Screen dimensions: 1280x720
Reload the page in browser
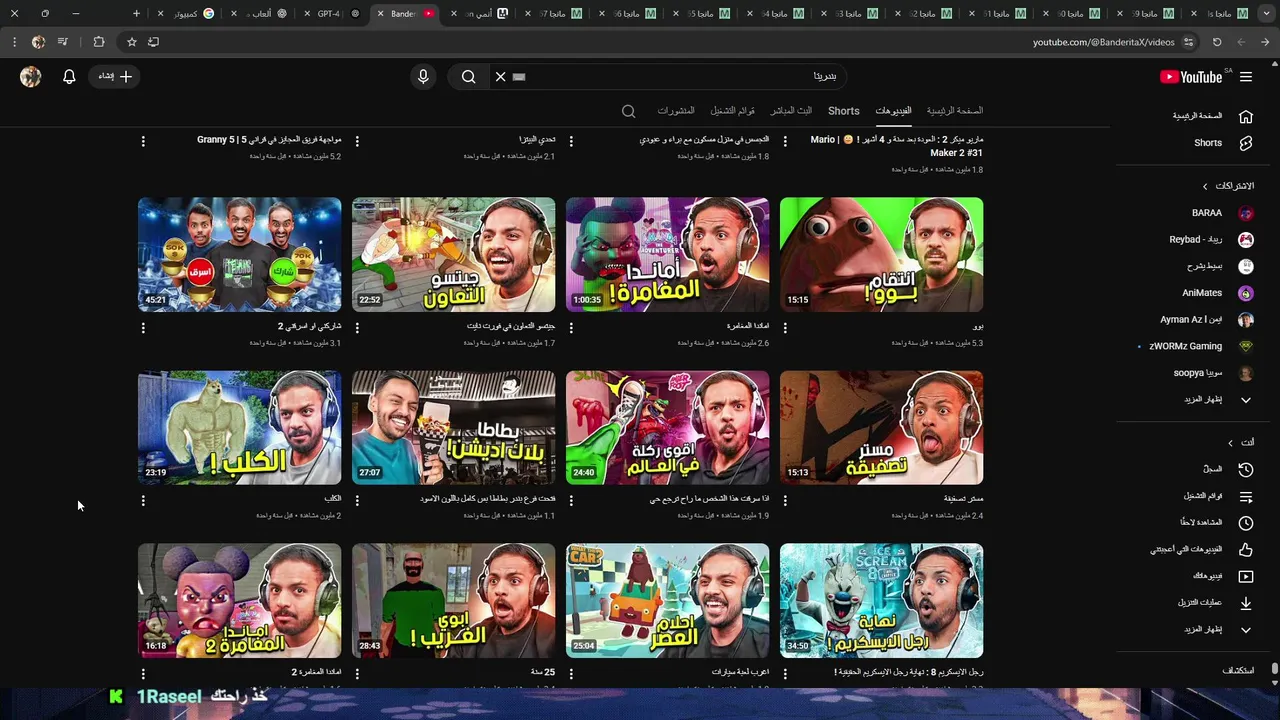coord(1217,42)
